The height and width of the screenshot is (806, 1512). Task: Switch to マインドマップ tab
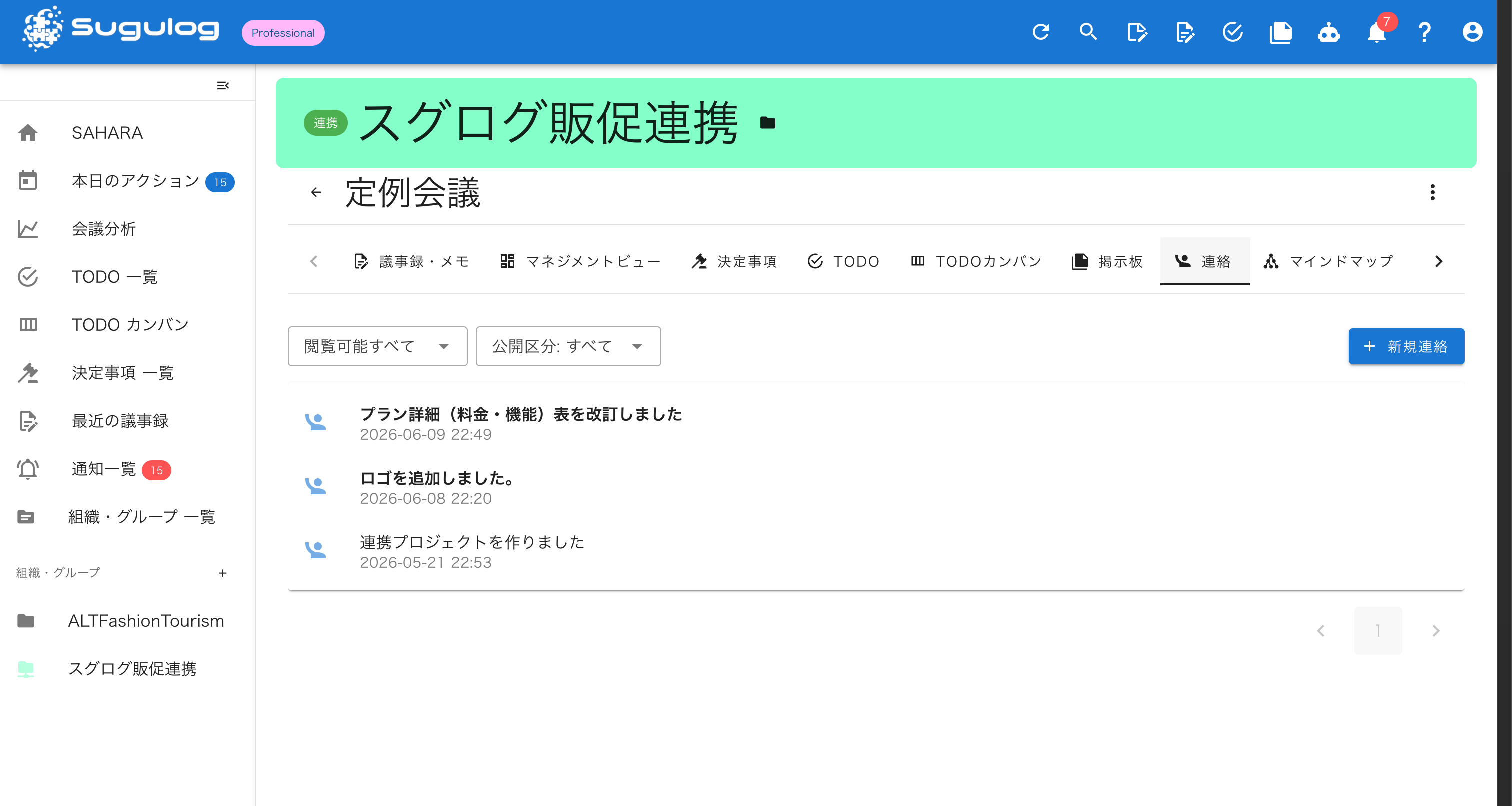(x=1329, y=261)
